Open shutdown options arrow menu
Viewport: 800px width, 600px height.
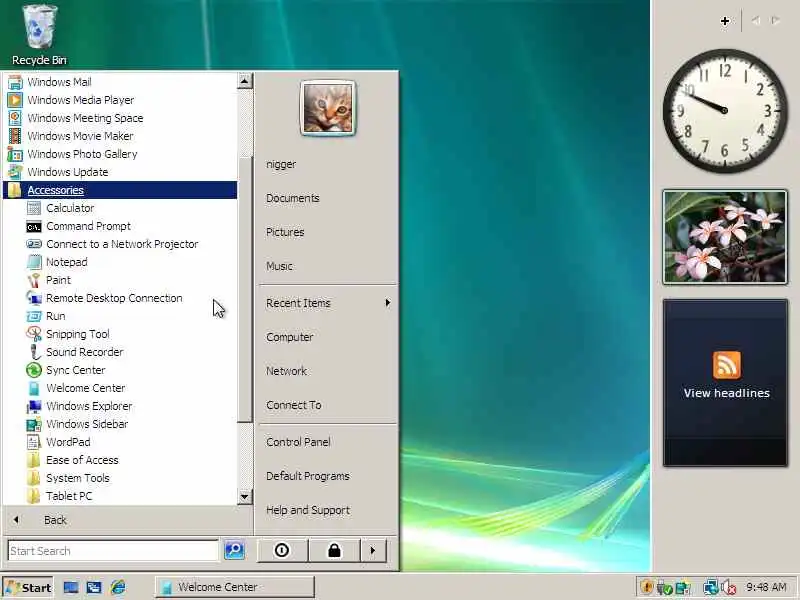(x=373, y=551)
